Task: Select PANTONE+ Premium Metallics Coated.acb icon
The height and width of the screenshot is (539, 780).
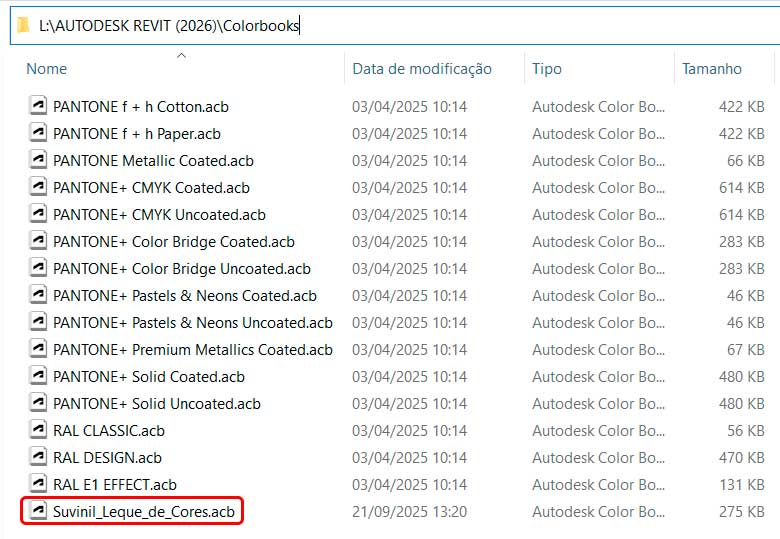Action: point(38,349)
